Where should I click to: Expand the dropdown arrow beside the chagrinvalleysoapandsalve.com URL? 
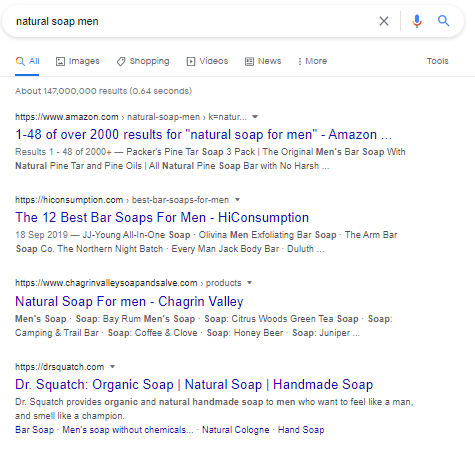pyautogui.click(x=249, y=283)
